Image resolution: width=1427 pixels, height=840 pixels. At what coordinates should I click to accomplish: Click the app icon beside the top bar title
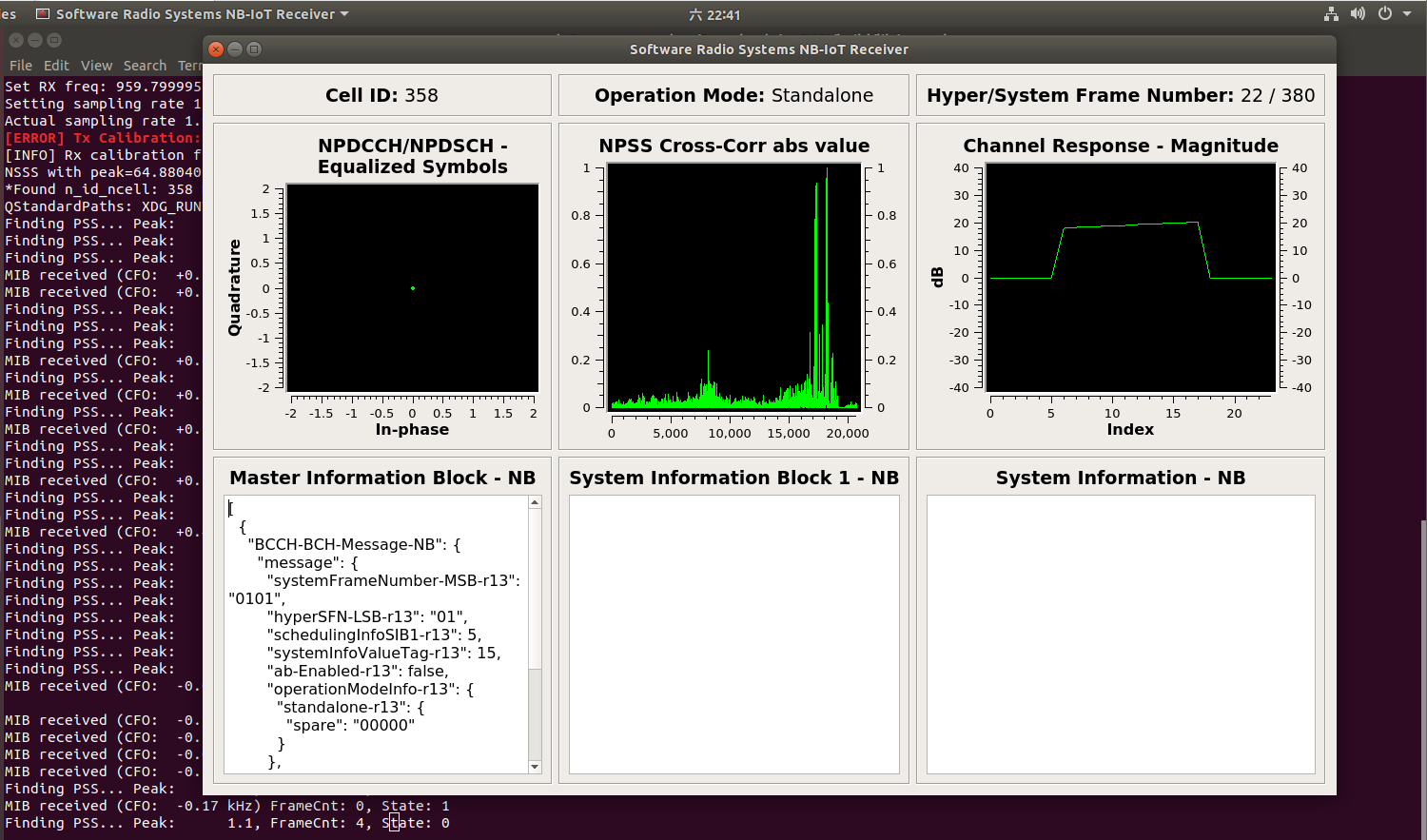[43, 14]
